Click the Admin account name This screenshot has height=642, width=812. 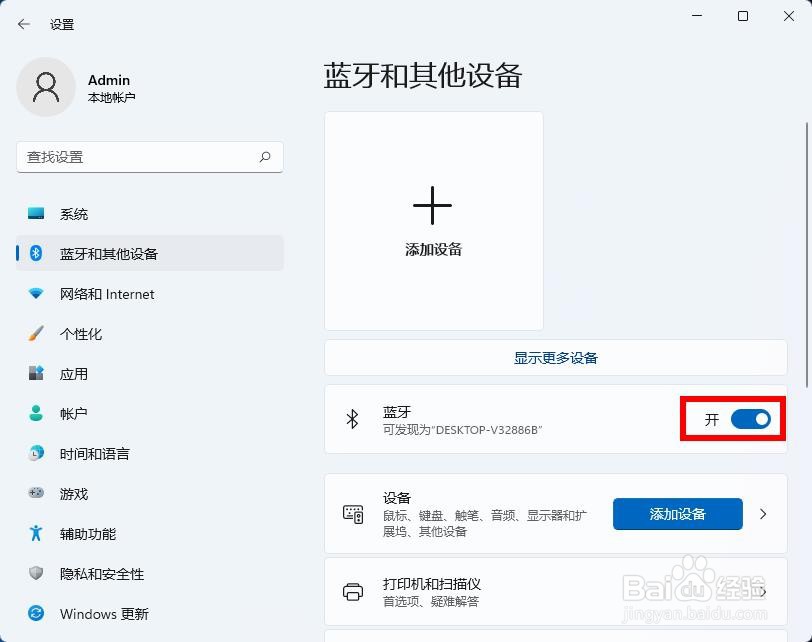pos(109,80)
